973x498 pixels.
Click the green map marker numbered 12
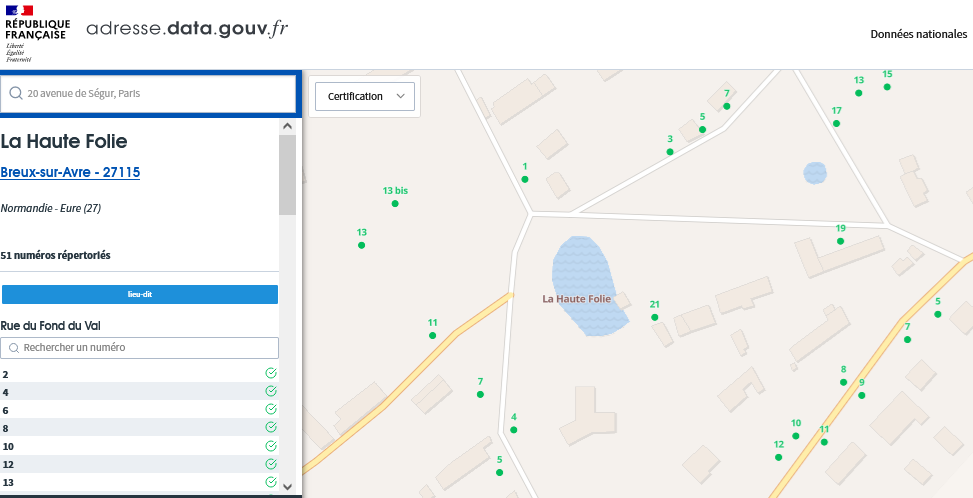pos(779,457)
